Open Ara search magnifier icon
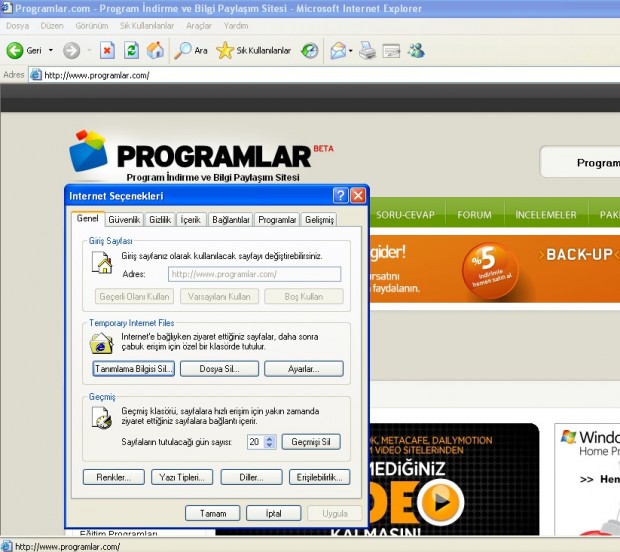Image resolution: width=620 pixels, height=552 pixels. tap(182, 50)
